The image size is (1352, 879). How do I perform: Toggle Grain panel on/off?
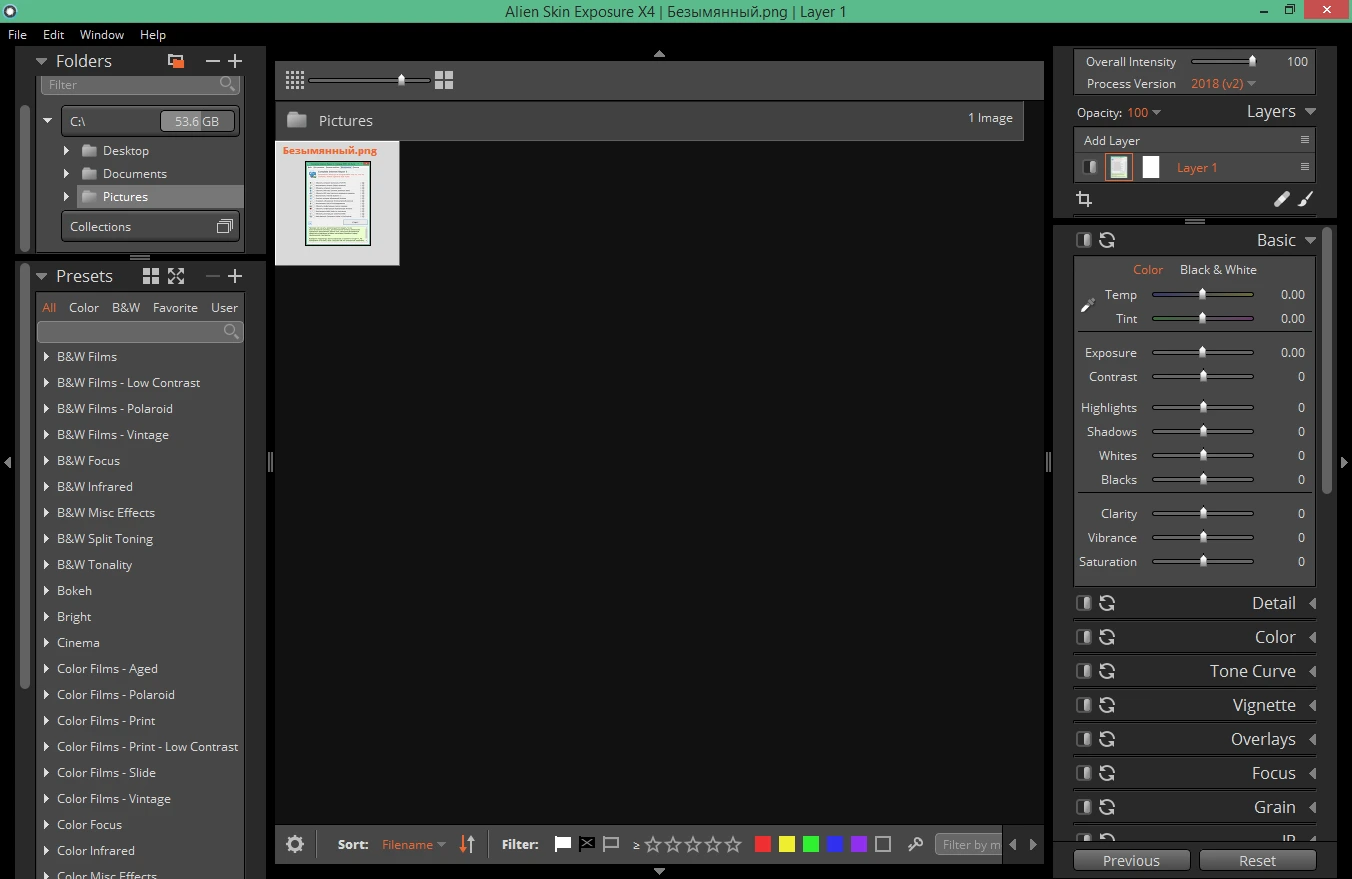(1083, 807)
